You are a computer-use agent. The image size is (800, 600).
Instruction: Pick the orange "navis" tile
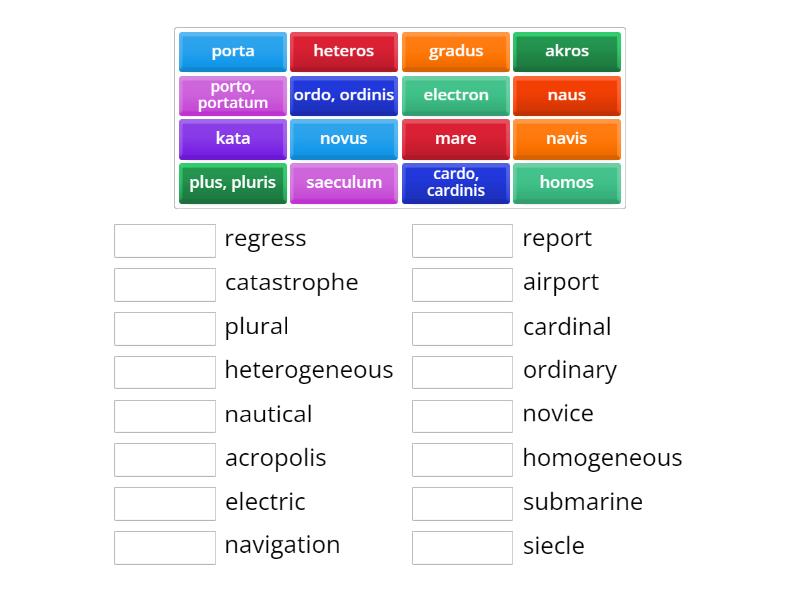click(x=567, y=139)
